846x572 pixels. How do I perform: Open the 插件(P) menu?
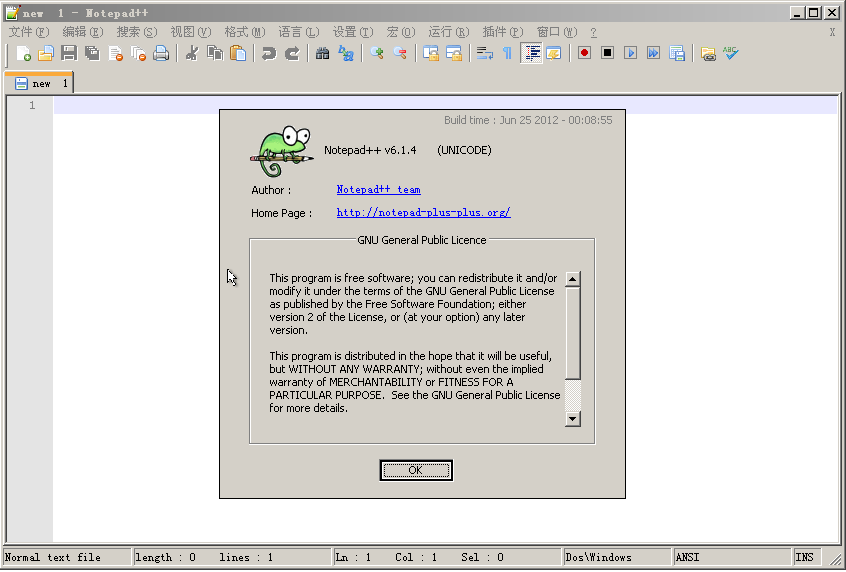click(503, 32)
